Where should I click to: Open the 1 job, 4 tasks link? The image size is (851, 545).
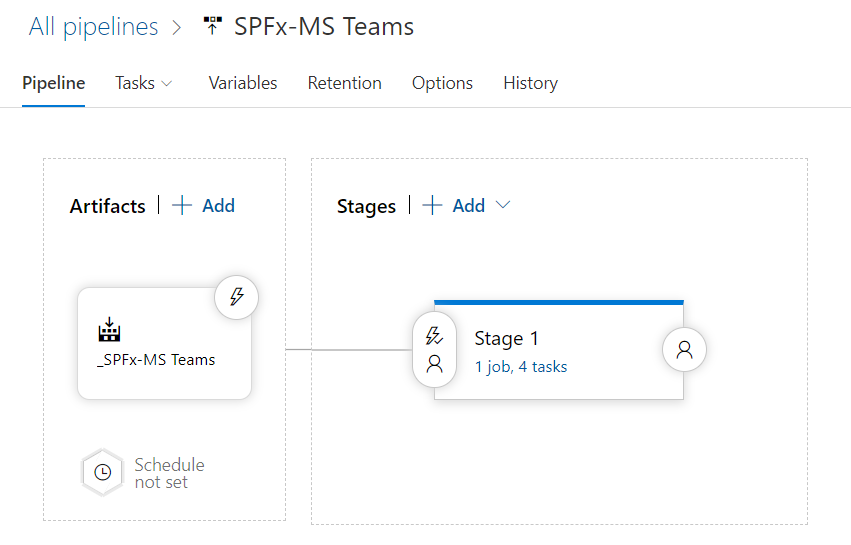pos(521,367)
